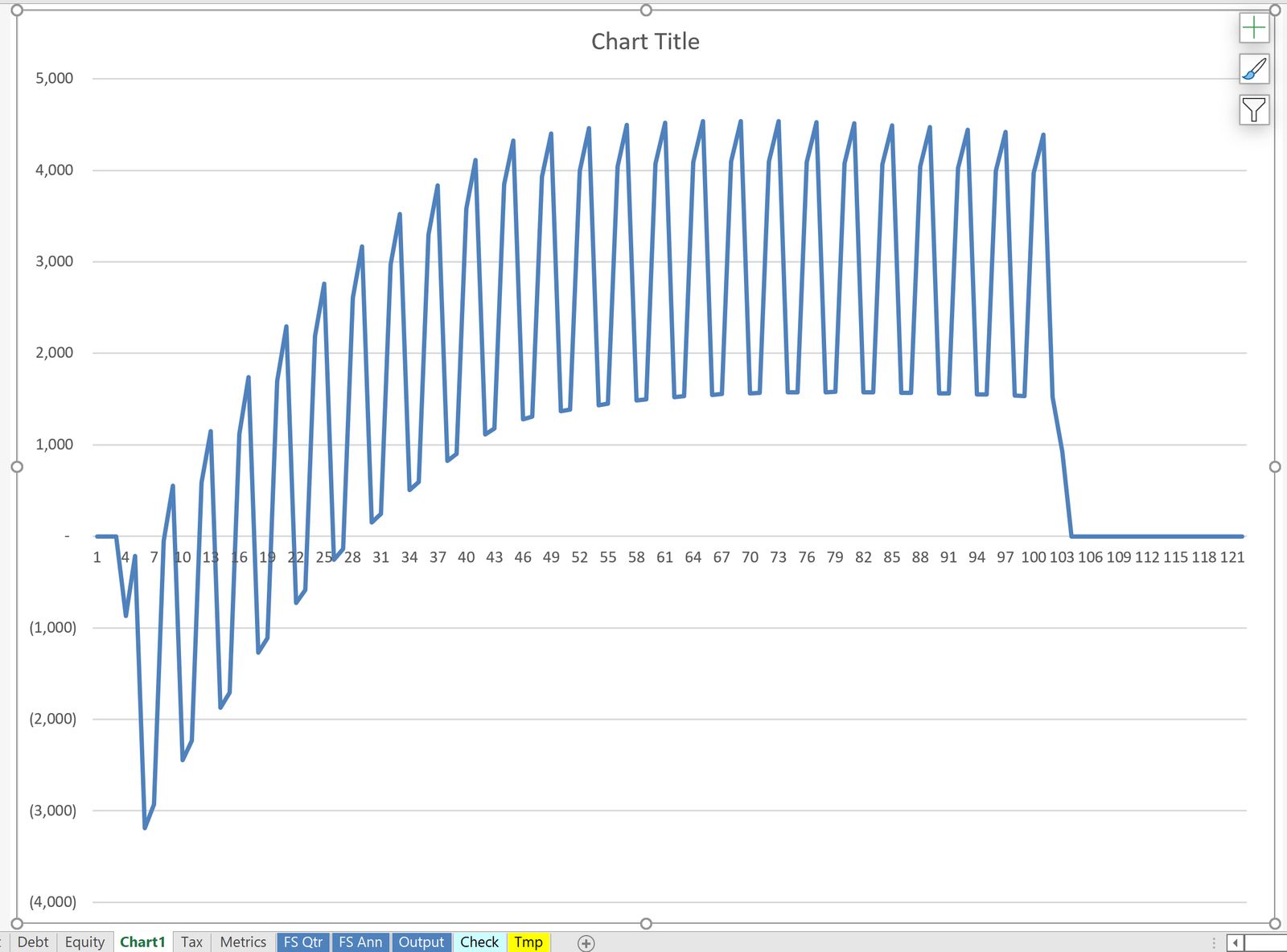Open the Chart Elements plus button
1287x952 pixels.
(1253, 29)
